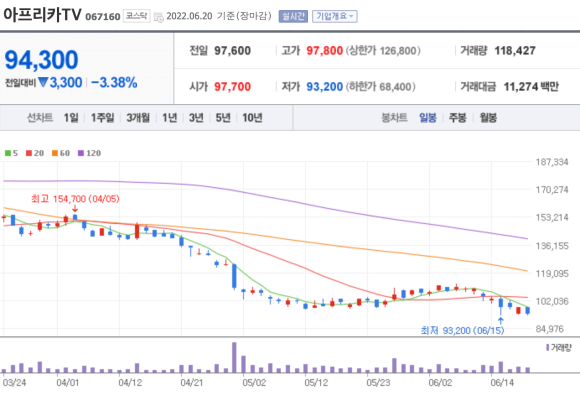Show the 5년 line chart

[223, 118]
